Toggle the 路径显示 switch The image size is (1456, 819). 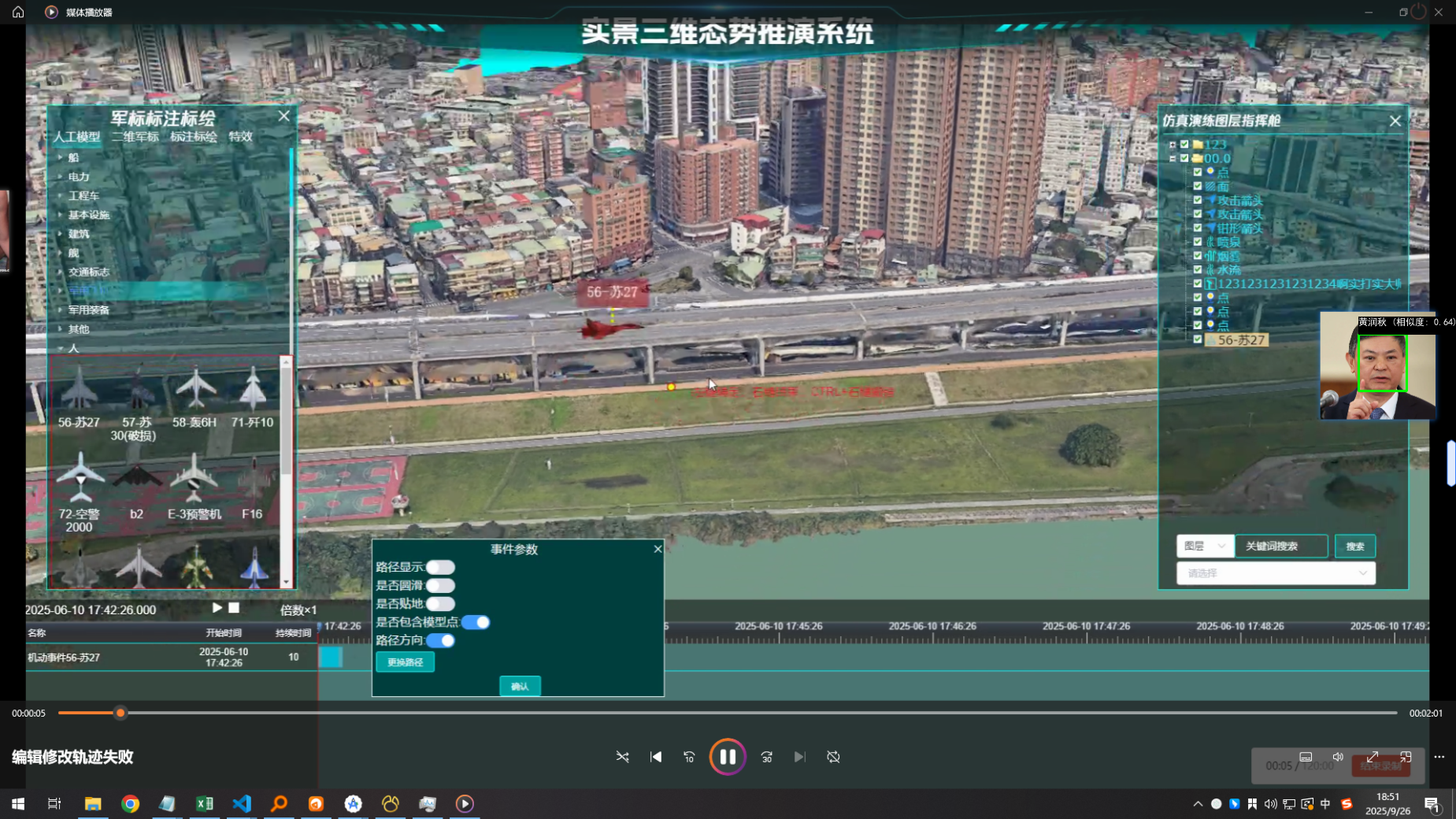(440, 567)
